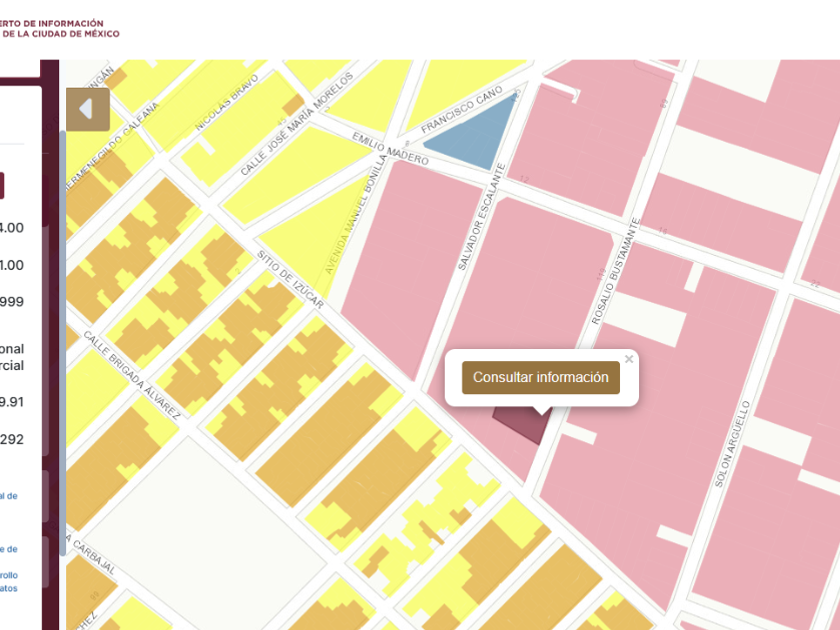Click the Calle Brigada Álvarez street label
This screenshot has height=630, width=840.
(133, 374)
